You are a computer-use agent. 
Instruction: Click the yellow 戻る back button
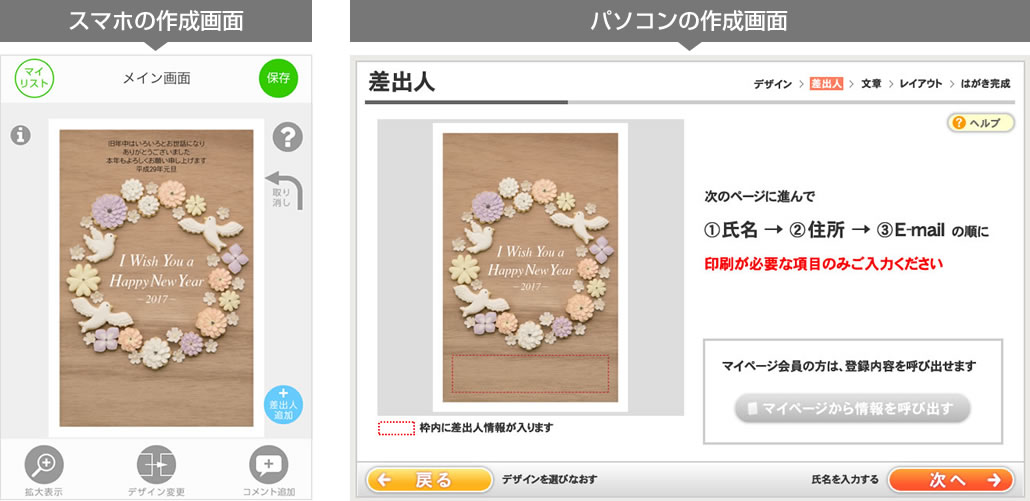tap(429, 480)
